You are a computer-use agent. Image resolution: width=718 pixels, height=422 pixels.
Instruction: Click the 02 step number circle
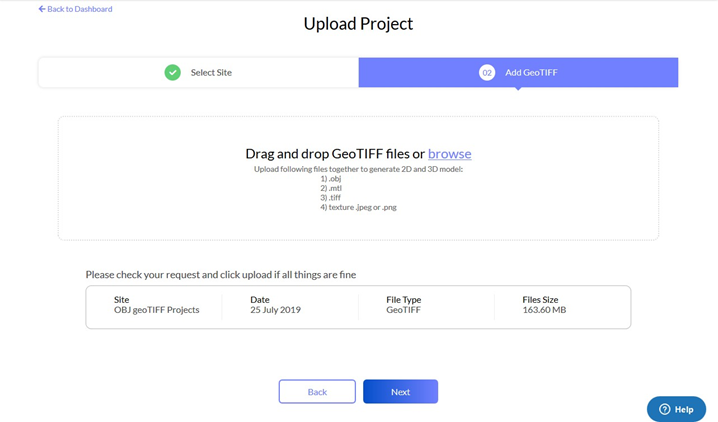pyautogui.click(x=487, y=72)
